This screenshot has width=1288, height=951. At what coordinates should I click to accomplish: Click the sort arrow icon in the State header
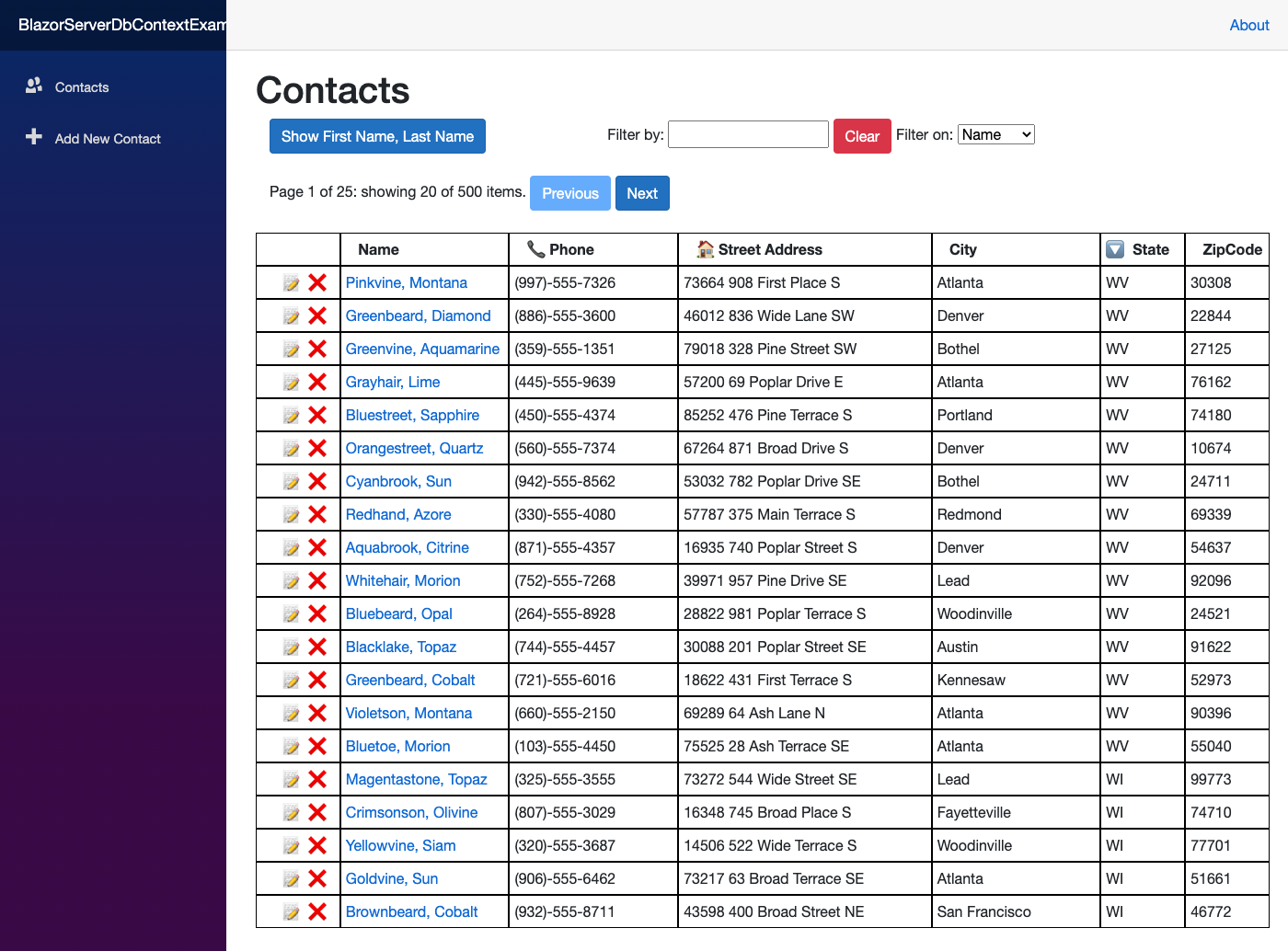[x=1115, y=249]
